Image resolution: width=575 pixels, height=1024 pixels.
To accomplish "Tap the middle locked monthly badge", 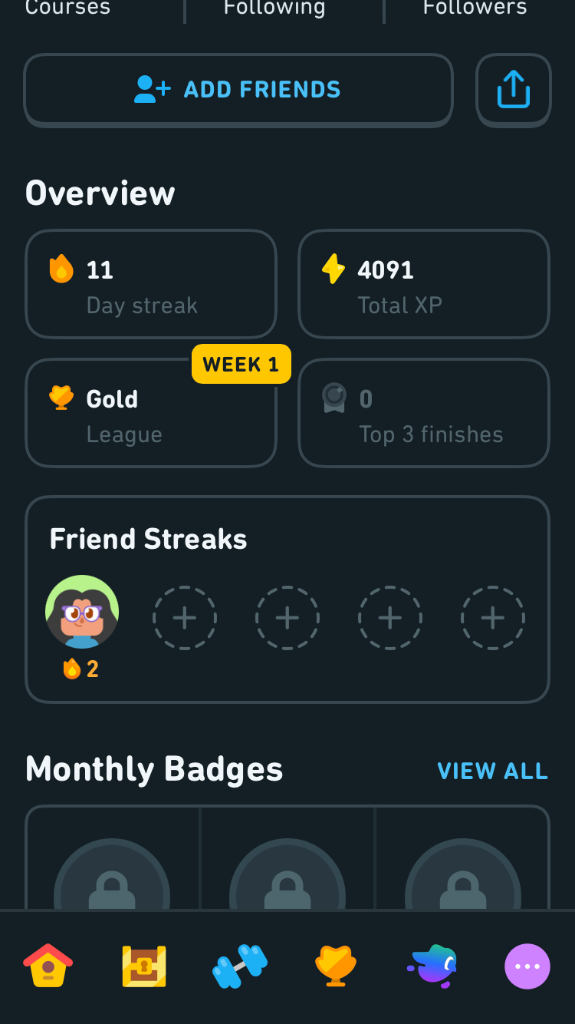I will click(288, 874).
